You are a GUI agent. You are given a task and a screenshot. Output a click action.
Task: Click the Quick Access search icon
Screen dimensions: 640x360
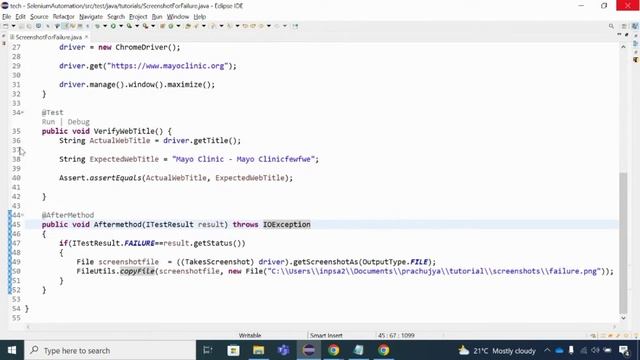pos(611,26)
